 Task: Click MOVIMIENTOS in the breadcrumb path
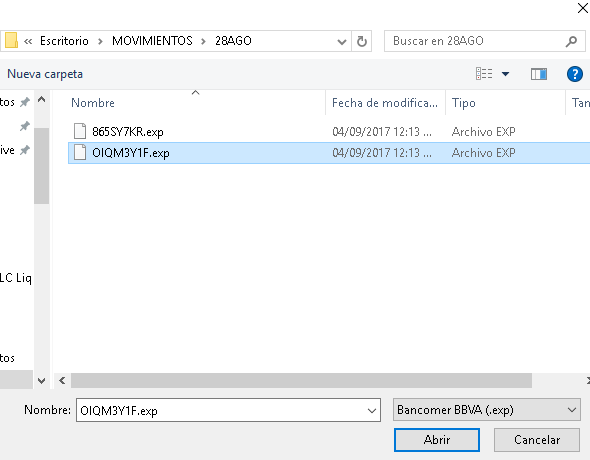click(x=152, y=41)
